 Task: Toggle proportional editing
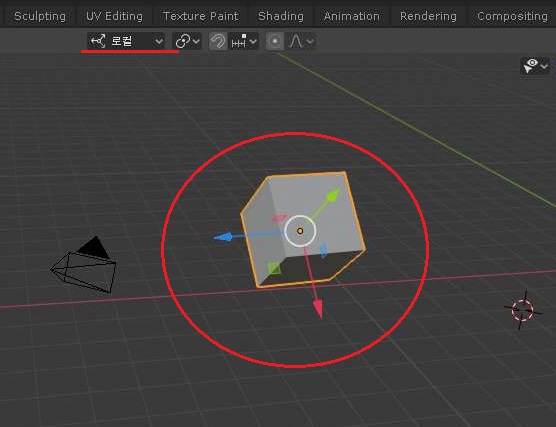275,41
